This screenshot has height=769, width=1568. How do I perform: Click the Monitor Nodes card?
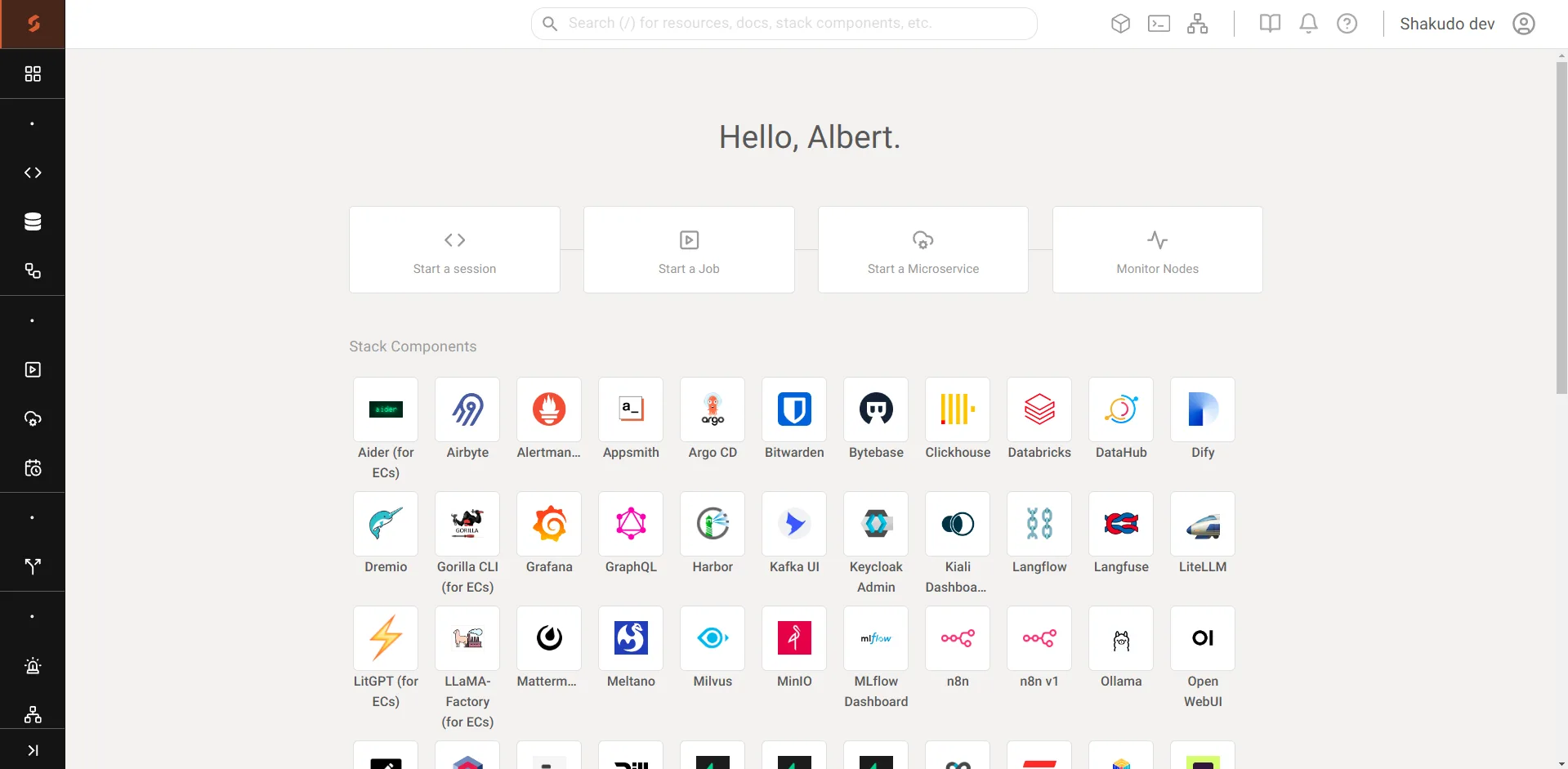(x=1158, y=249)
